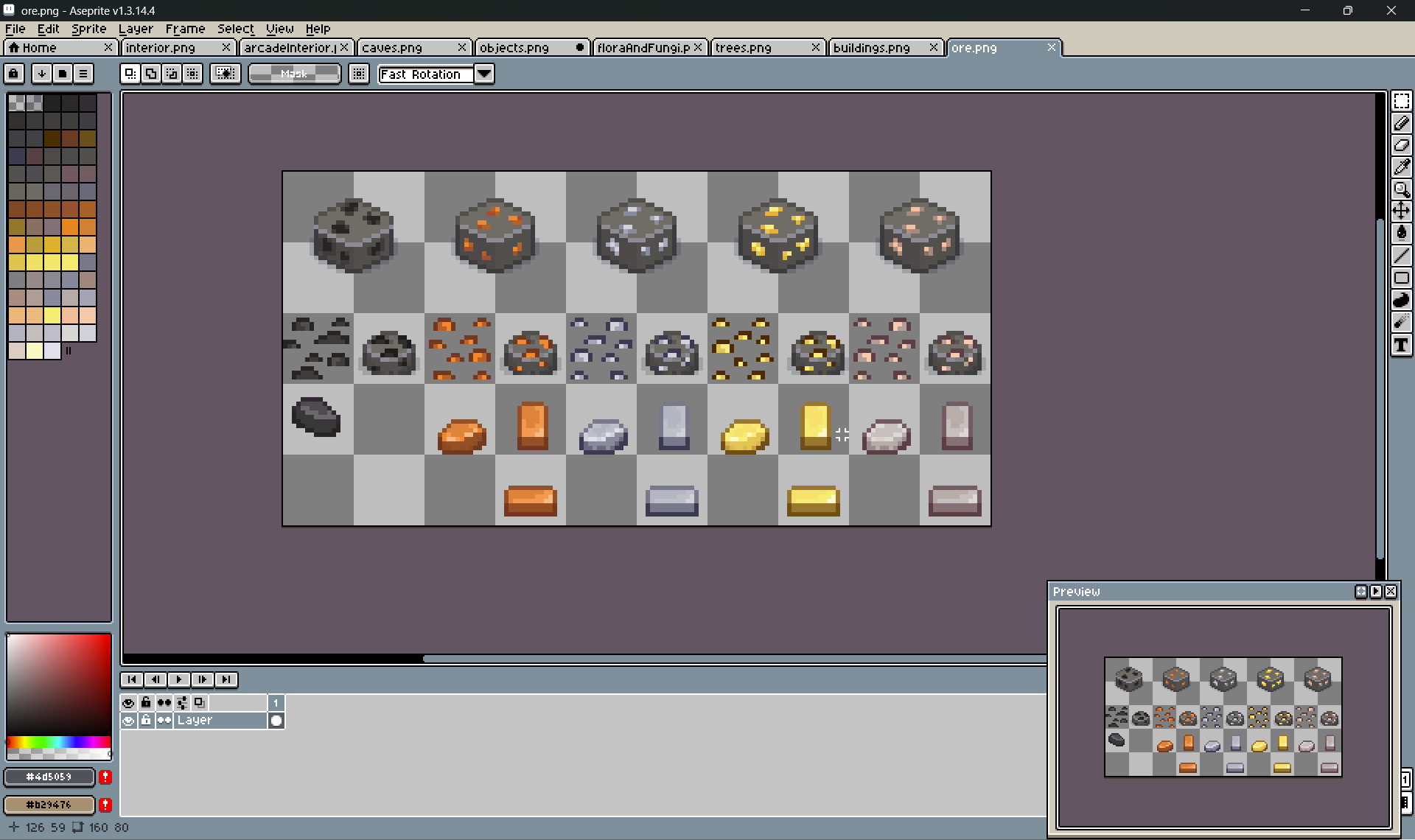Toggle the lock on Layer
This screenshot has width=1415, height=840.
(146, 721)
